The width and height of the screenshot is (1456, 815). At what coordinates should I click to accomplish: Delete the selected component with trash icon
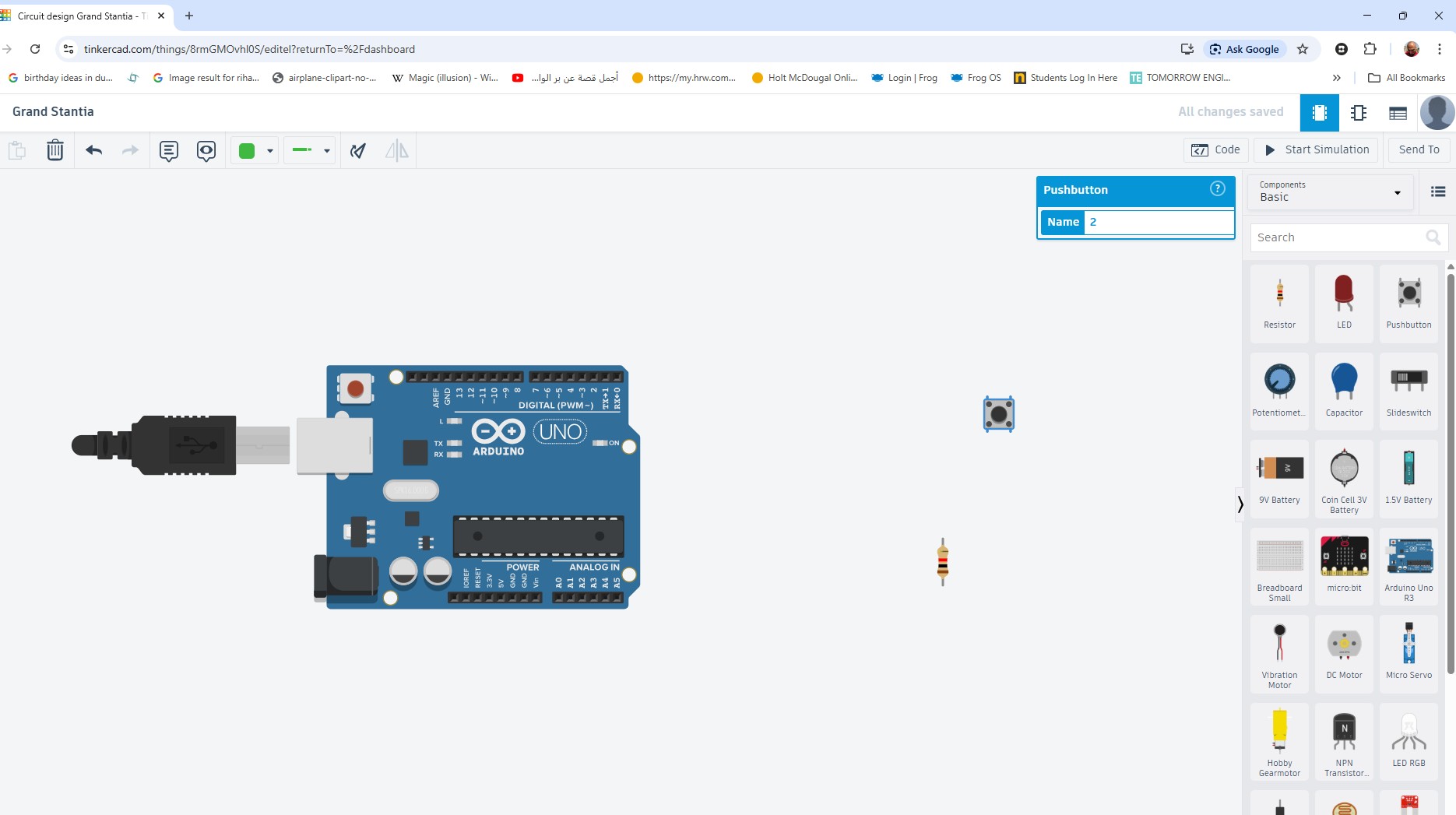[x=55, y=150]
